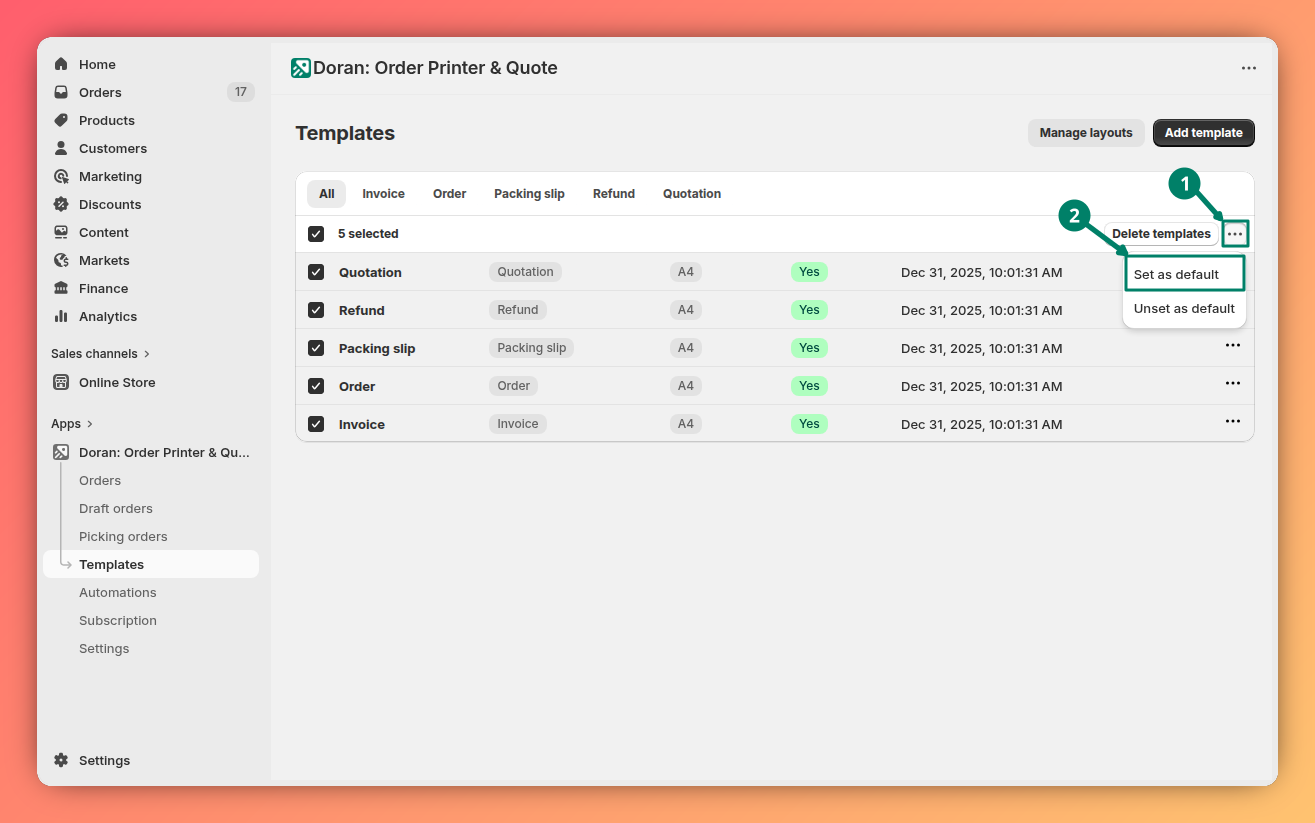Click the Online Store storefront icon
Viewport: 1315px width, 823px height.
click(61, 382)
